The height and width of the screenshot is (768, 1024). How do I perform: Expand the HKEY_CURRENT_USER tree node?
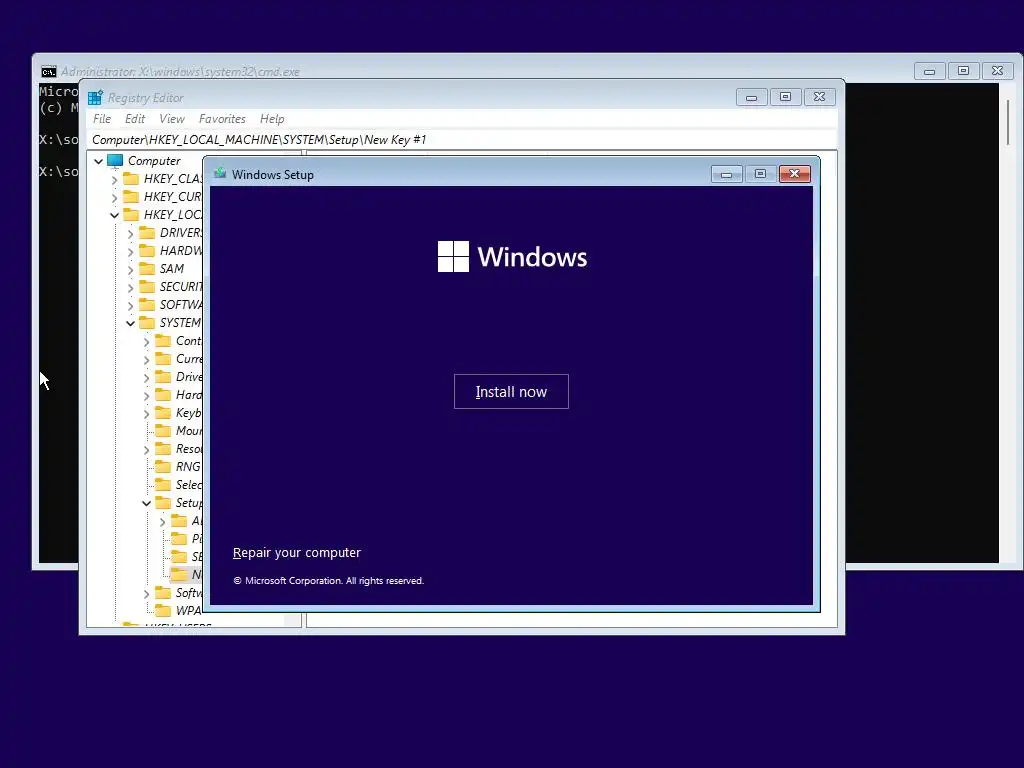click(114, 197)
